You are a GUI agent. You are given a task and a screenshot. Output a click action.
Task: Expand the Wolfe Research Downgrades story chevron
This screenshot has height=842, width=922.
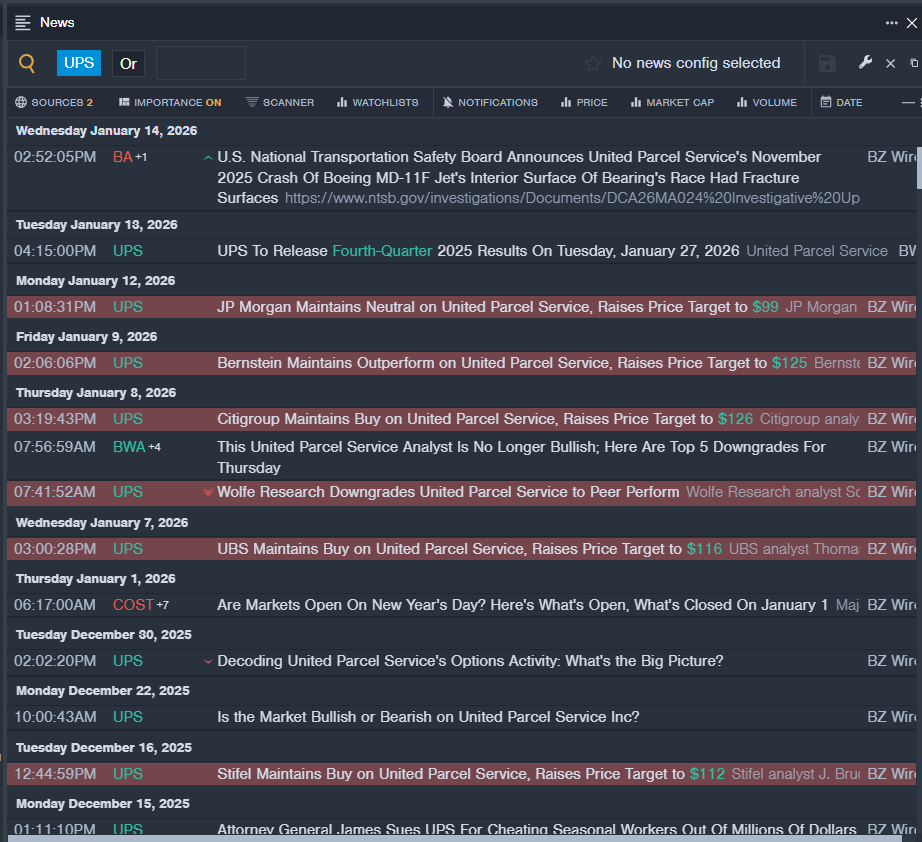(x=208, y=492)
